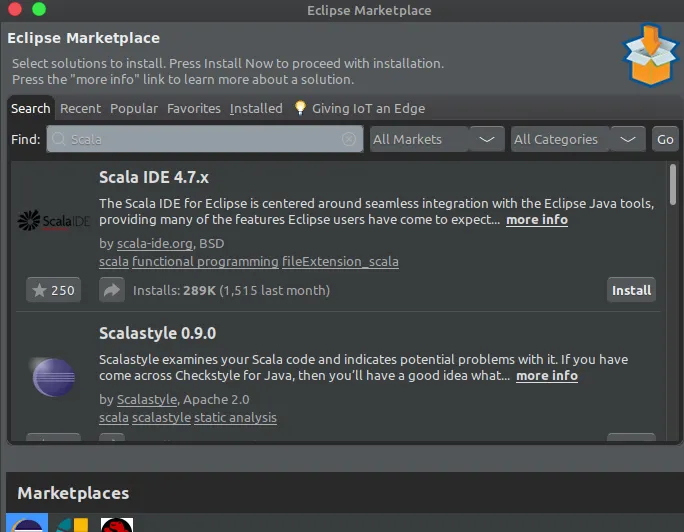Click the static analysis tag
Image resolution: width=684 pixels, height=532 pixels.
[235, 417]
